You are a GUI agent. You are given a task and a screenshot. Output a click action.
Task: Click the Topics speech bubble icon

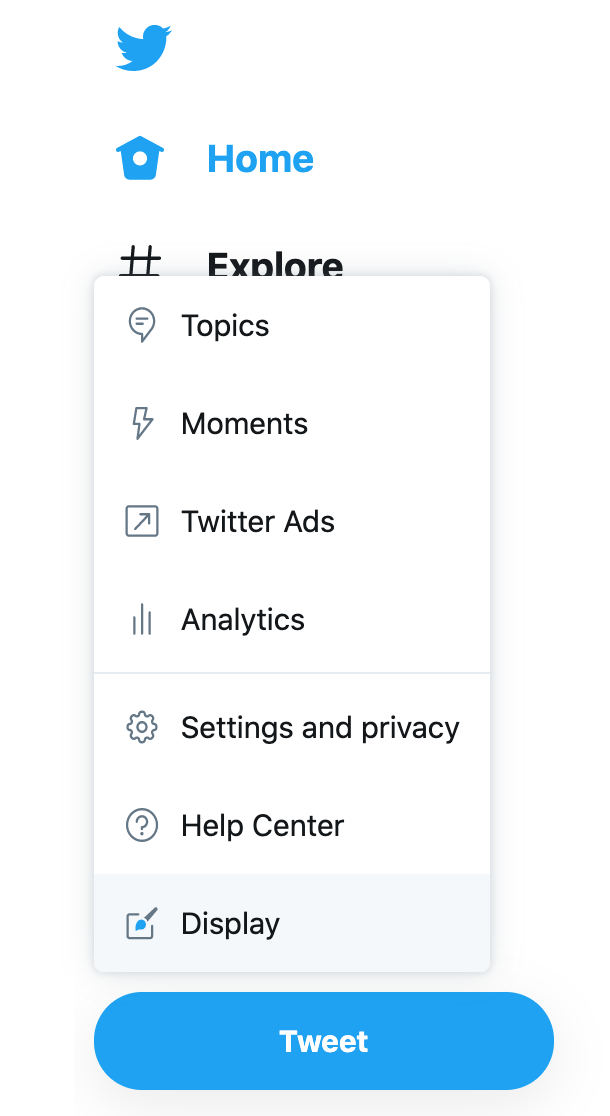point(142,324)
